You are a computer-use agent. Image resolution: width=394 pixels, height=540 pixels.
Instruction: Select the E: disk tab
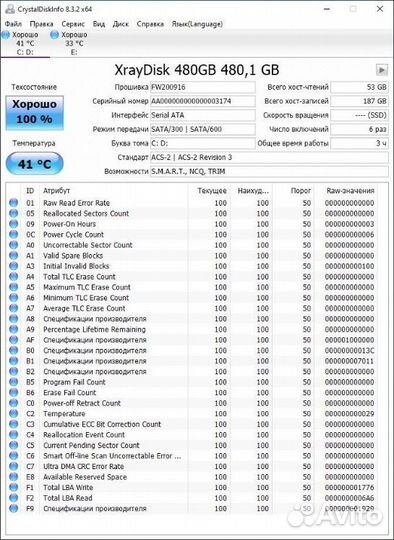pyautogui.click(x=74, y=43)
